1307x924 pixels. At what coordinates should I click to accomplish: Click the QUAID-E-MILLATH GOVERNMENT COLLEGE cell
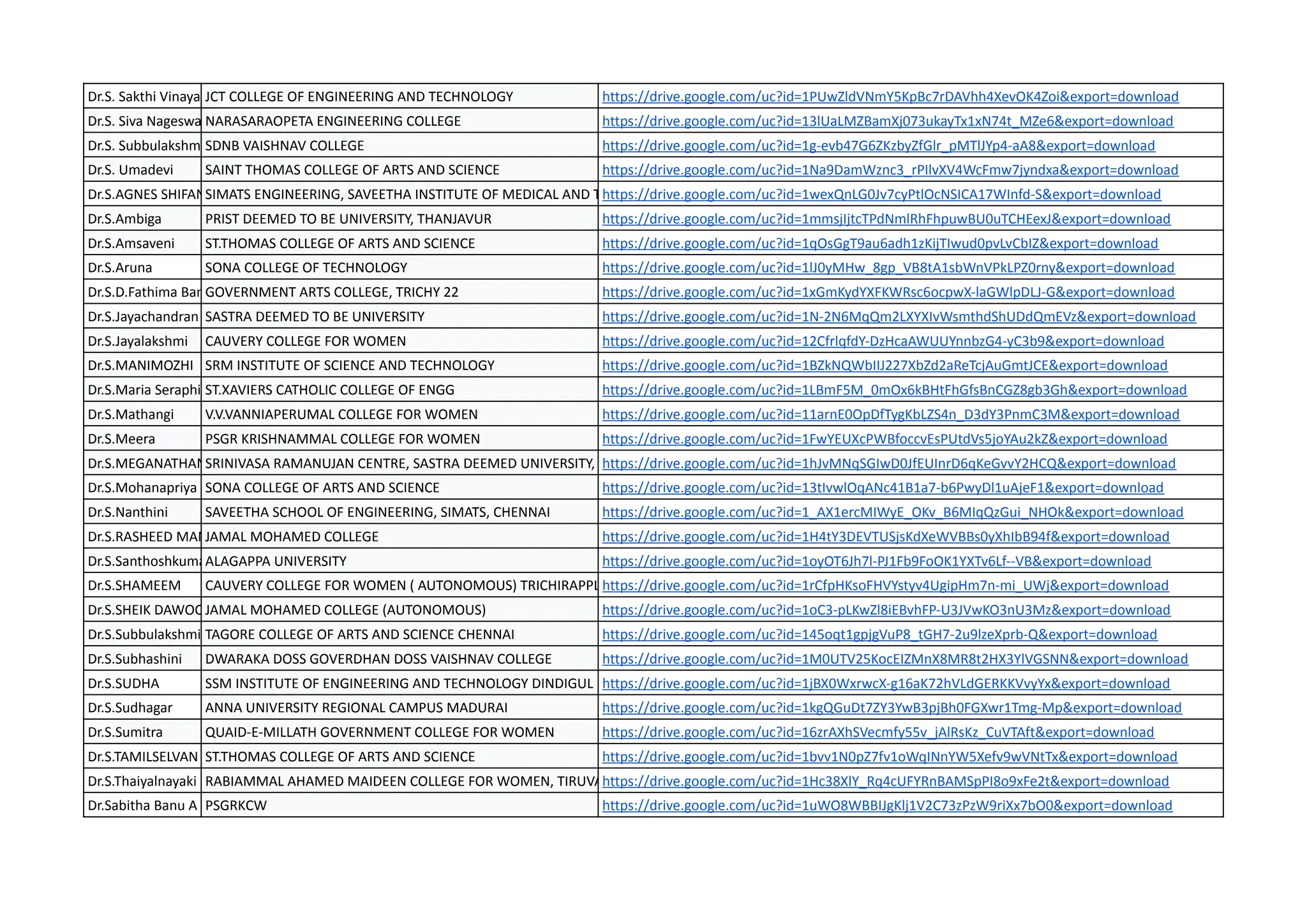379,733
